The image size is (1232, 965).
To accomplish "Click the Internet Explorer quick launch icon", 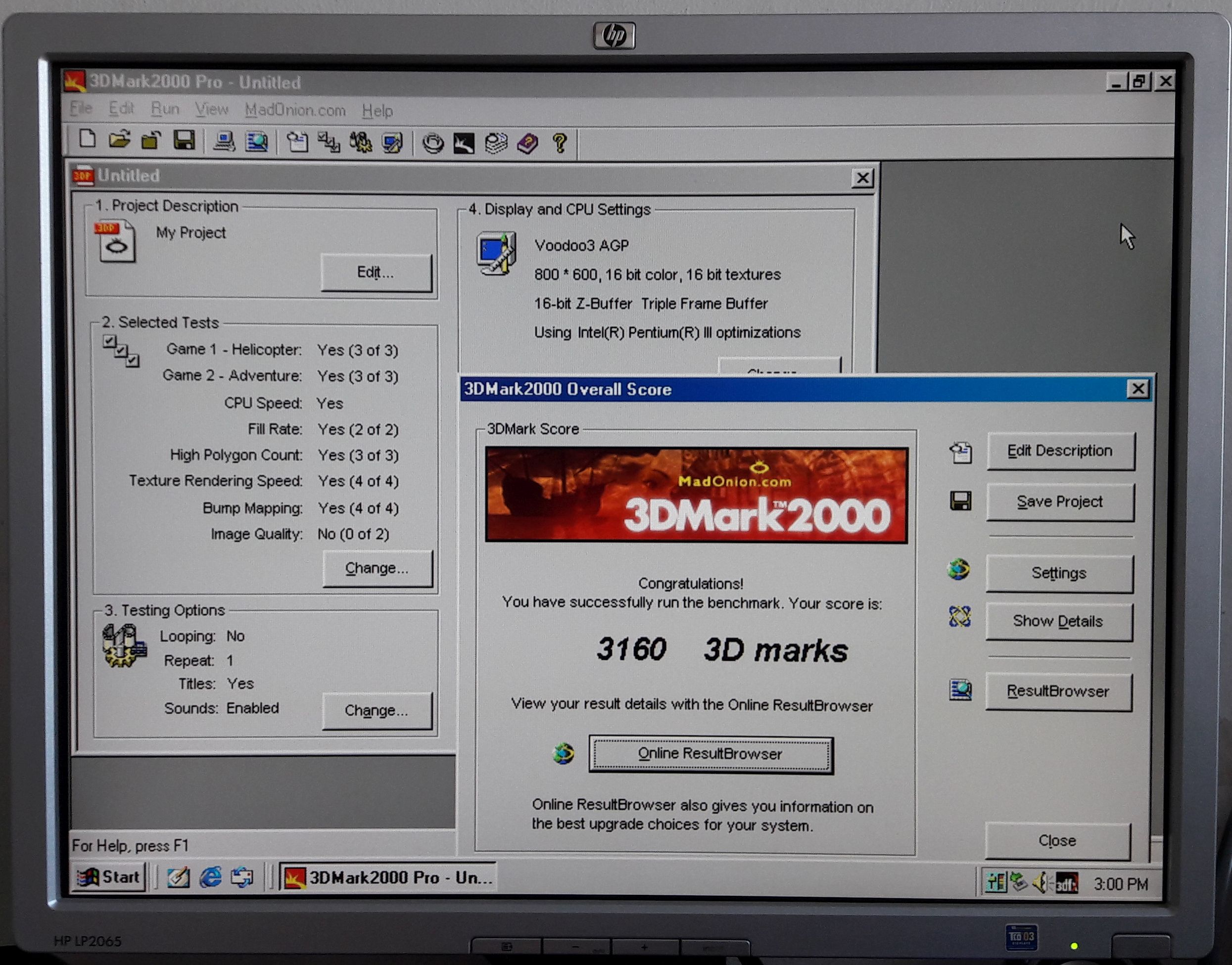I will [211, 877].
